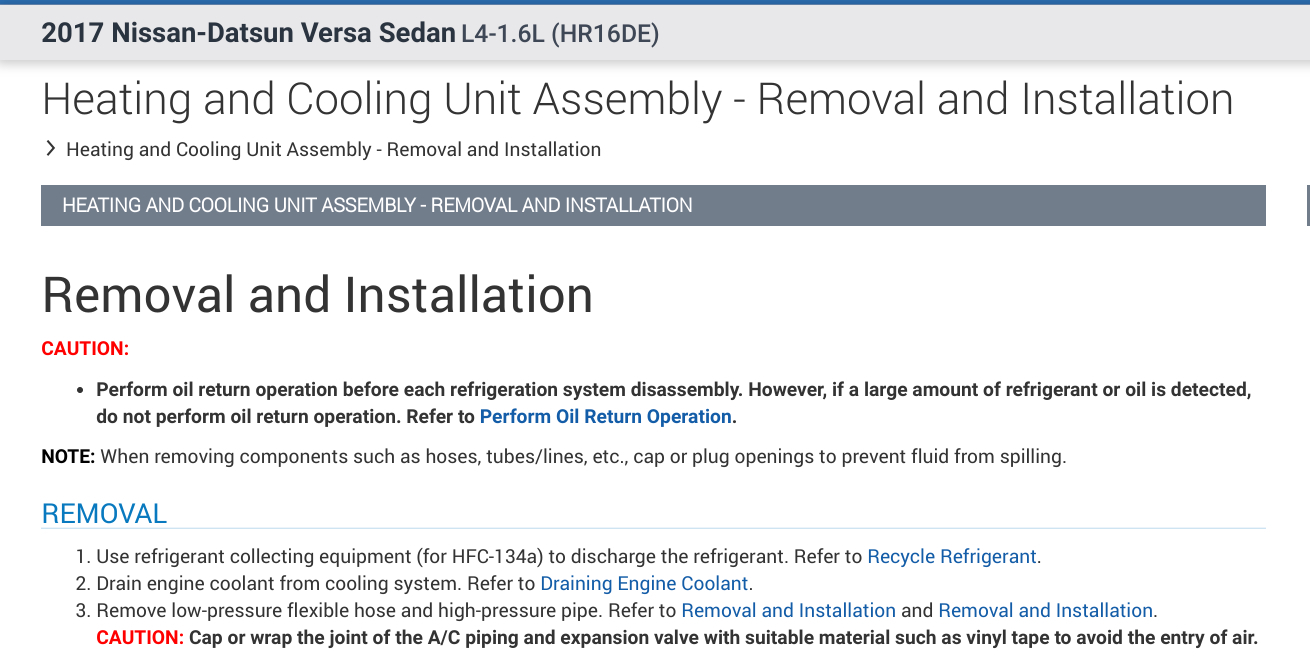Click the large Removal and Installation heading
The image size is (1310, 666).
coord(317,295)
